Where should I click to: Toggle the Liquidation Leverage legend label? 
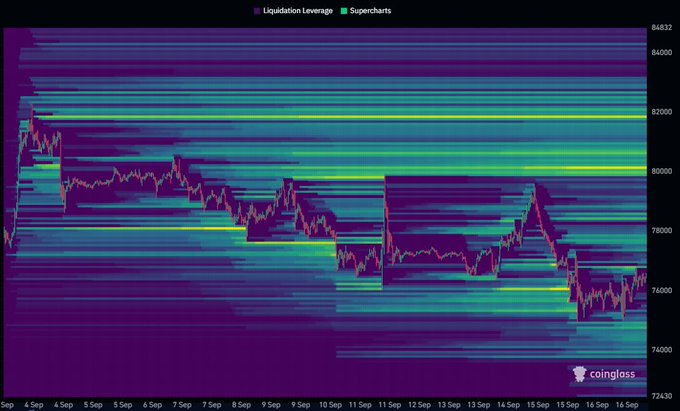[298, 11]
